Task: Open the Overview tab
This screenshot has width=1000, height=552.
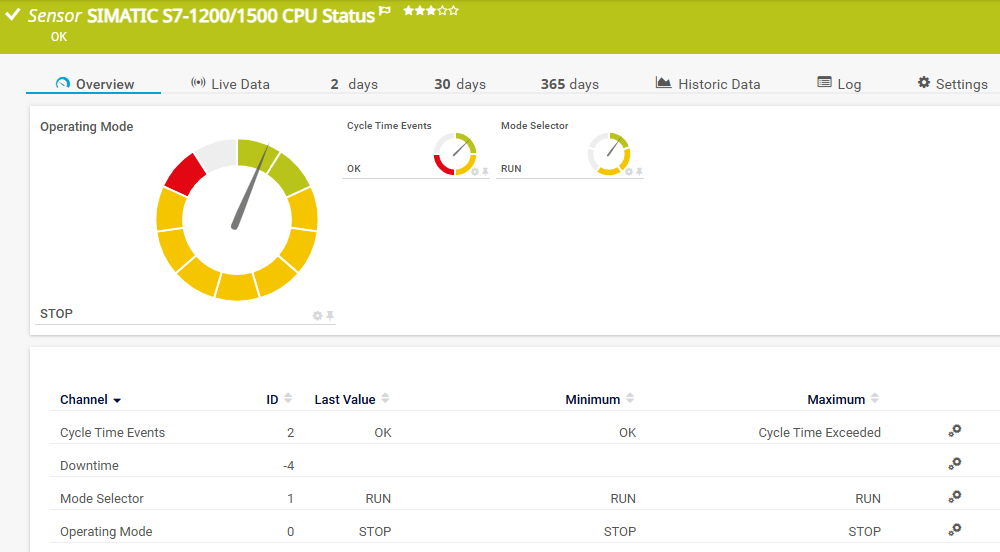Action: (x=94, y=84)
